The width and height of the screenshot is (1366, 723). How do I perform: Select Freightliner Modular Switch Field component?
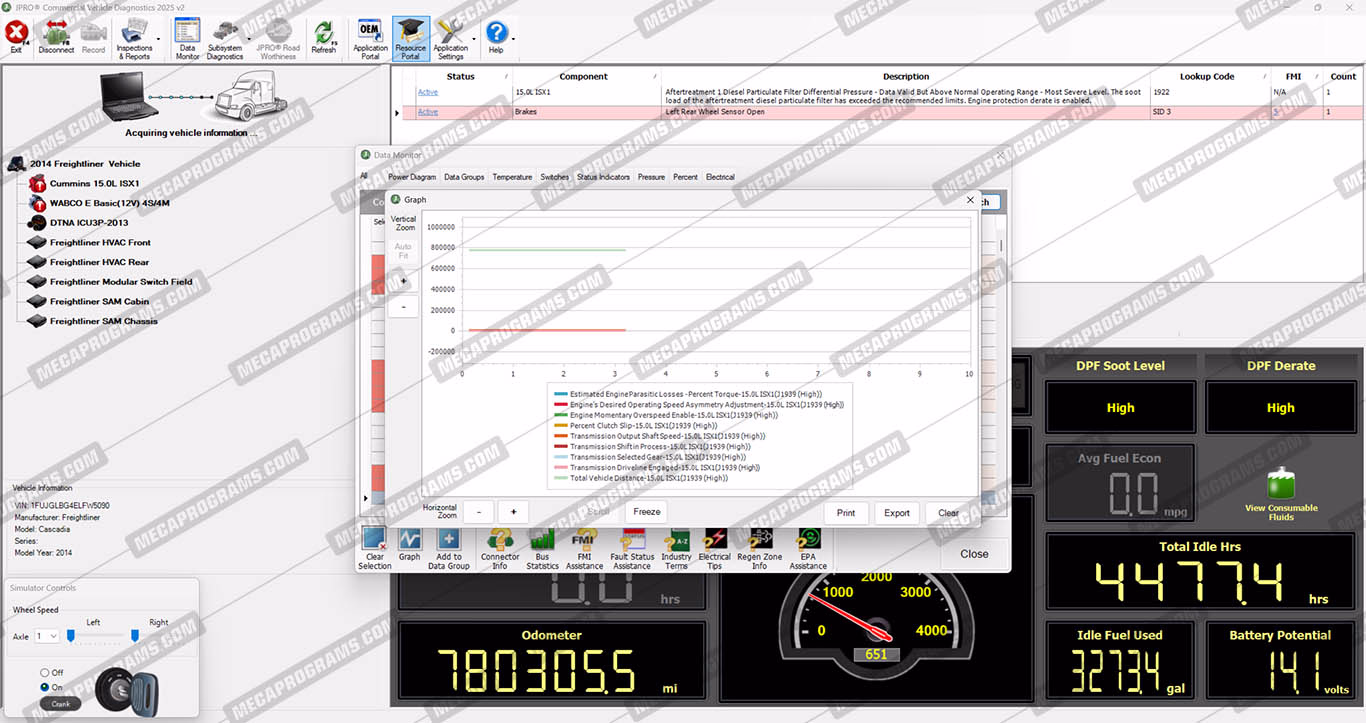coord(121,282)
